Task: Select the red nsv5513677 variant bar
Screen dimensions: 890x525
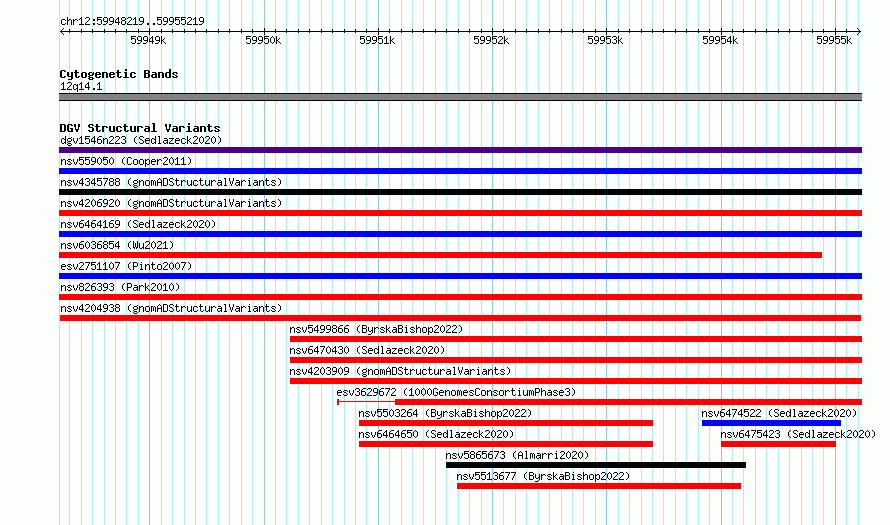Action: click(x=599, y=486)
